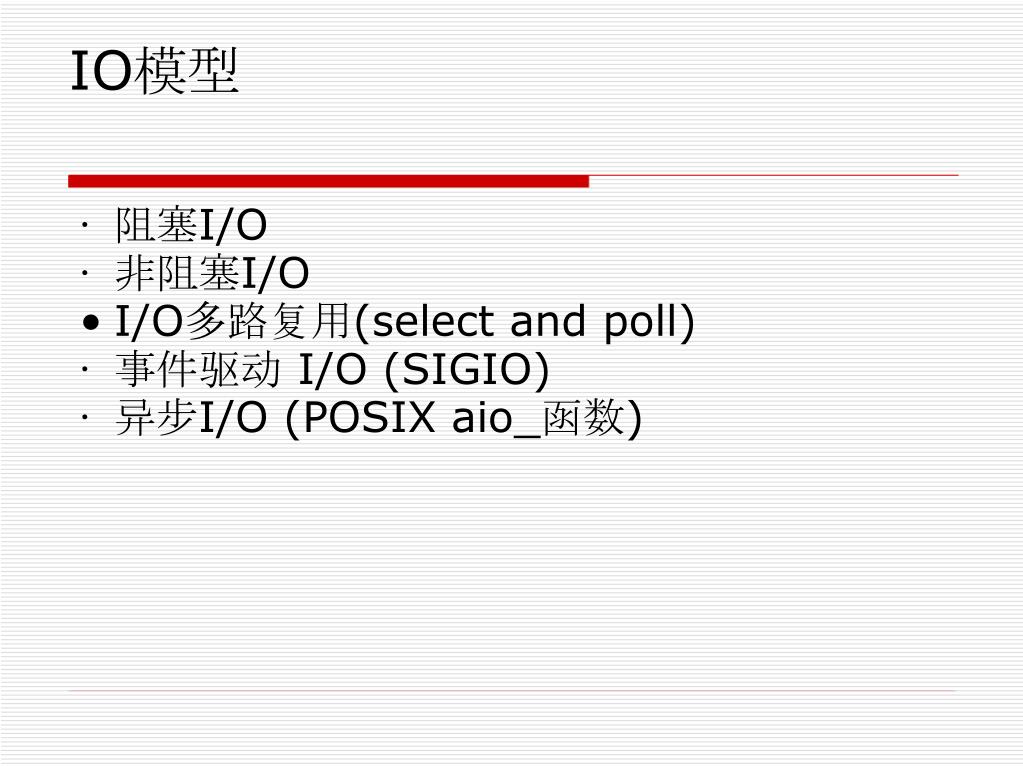Click the 非阻塞I/O bullet text
Screen dimensions: 1023x767
(212, 273)
